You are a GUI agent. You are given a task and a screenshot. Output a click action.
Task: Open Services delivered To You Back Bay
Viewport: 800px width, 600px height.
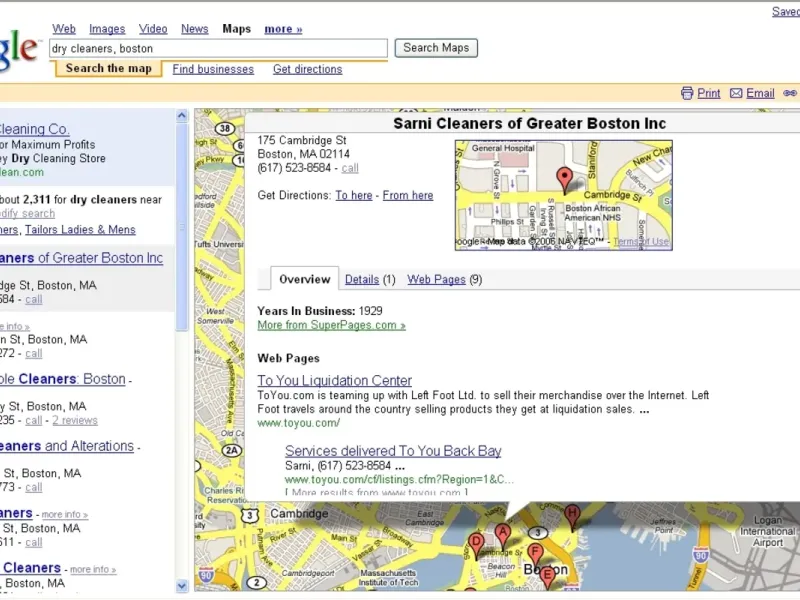click(393, 451)
